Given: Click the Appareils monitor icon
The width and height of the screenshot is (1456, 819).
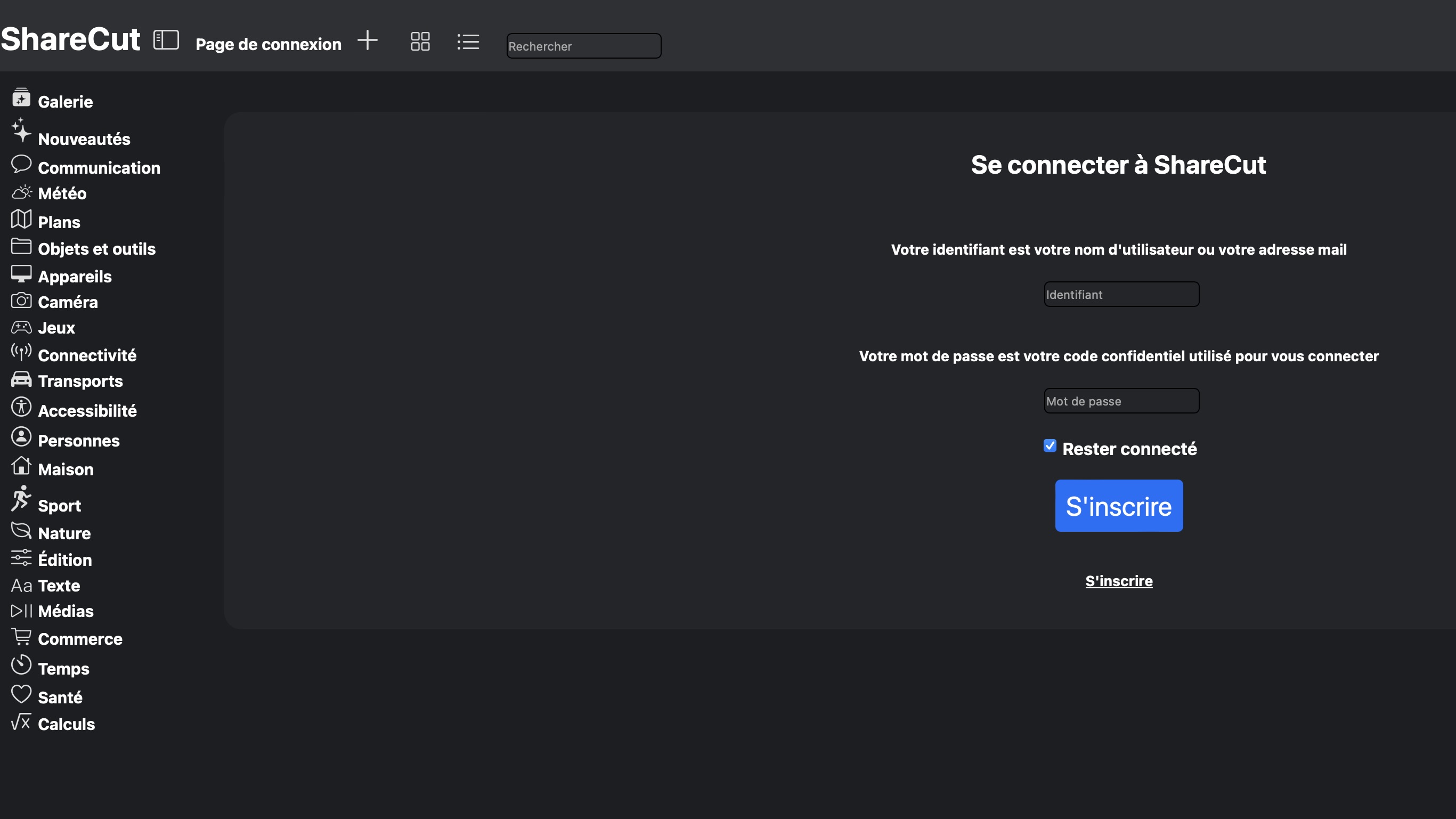Looking at the screenshot, I should pos(21,273).
